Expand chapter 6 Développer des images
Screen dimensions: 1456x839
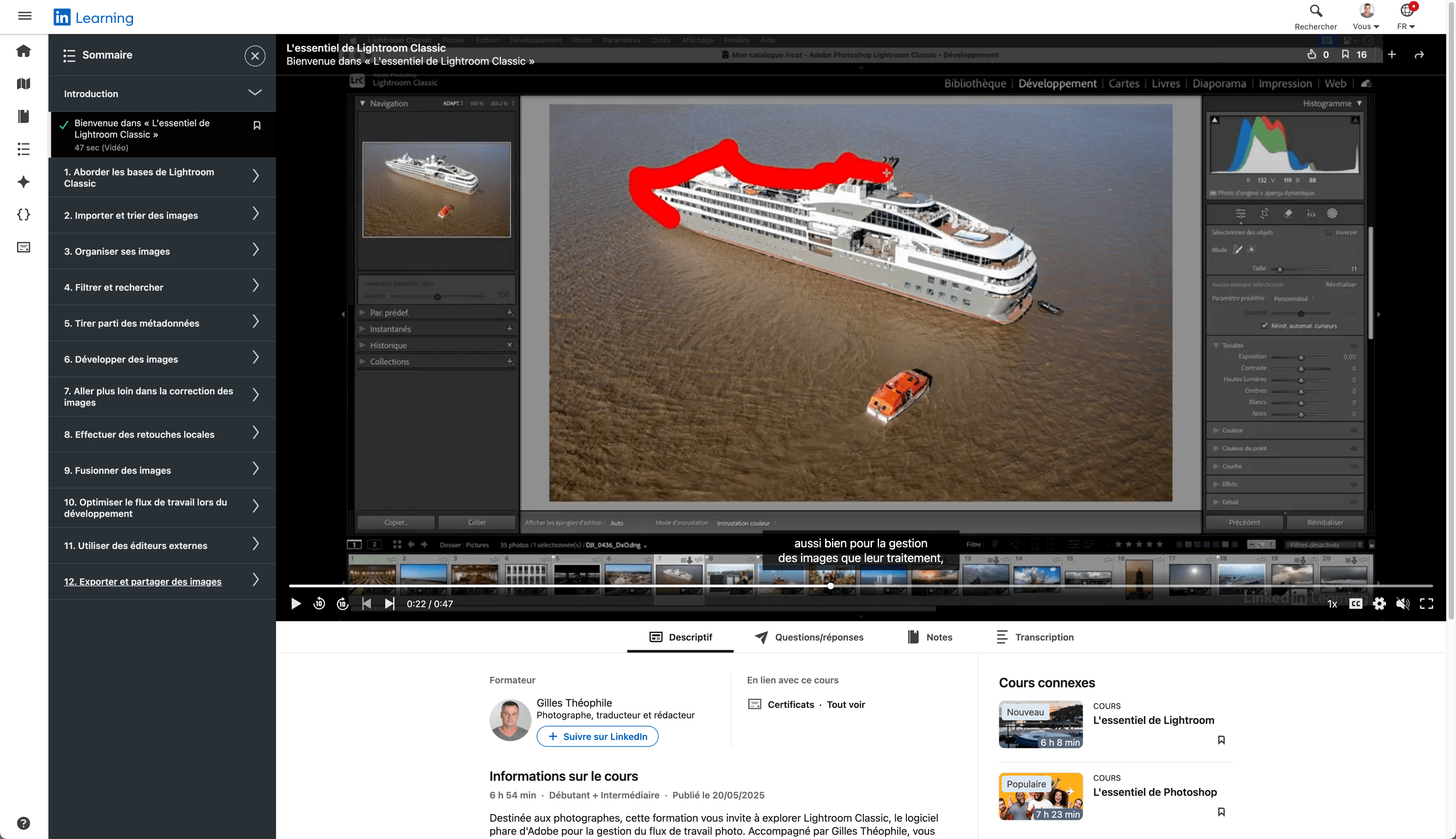pyautogui.click(x=162, y=359)
